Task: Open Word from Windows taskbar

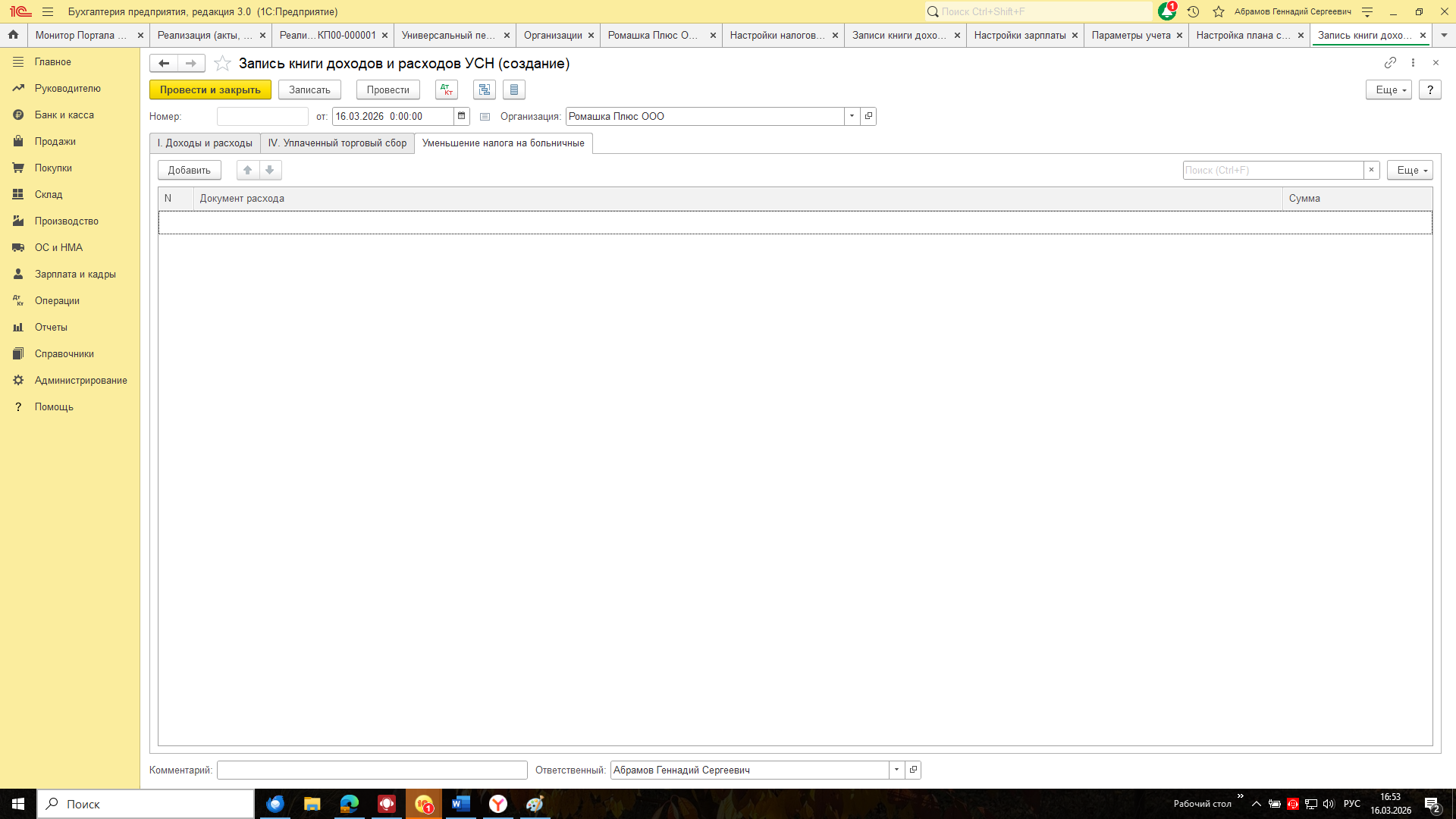Action: [460, 804]
